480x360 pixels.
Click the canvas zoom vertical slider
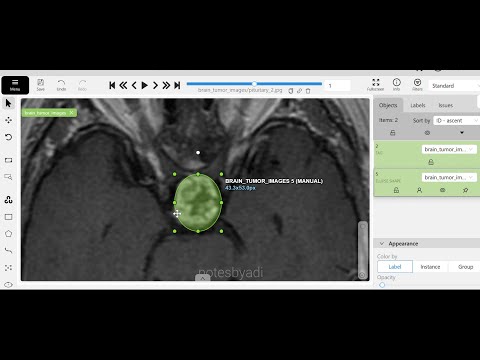[363, 250]
